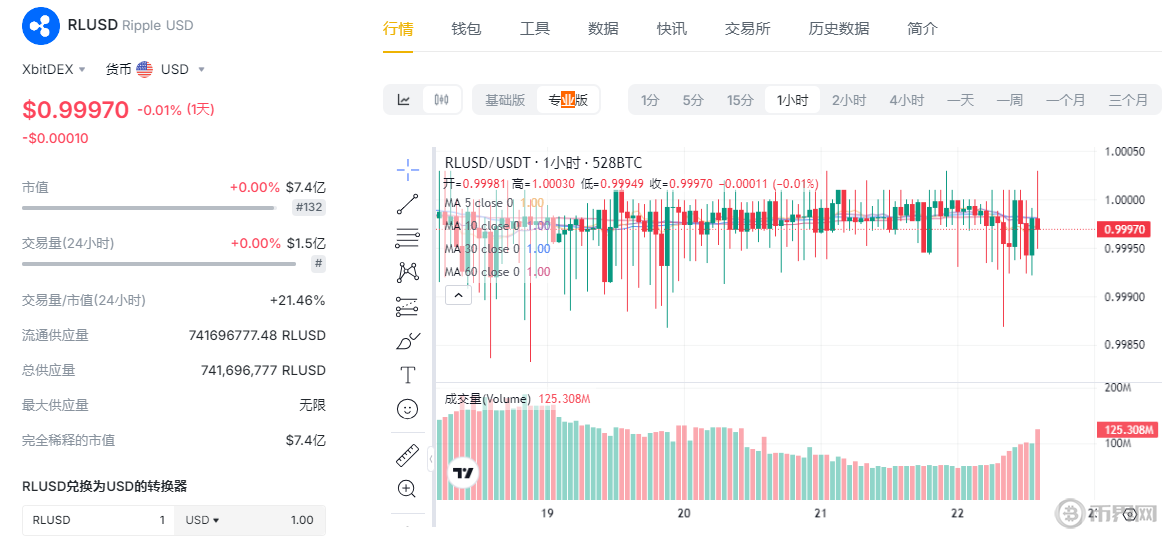The height and width of the screenshot is (541, 1168).
Task: Open the Fibonacci retracement tool
Action: (x=407, y=238)
